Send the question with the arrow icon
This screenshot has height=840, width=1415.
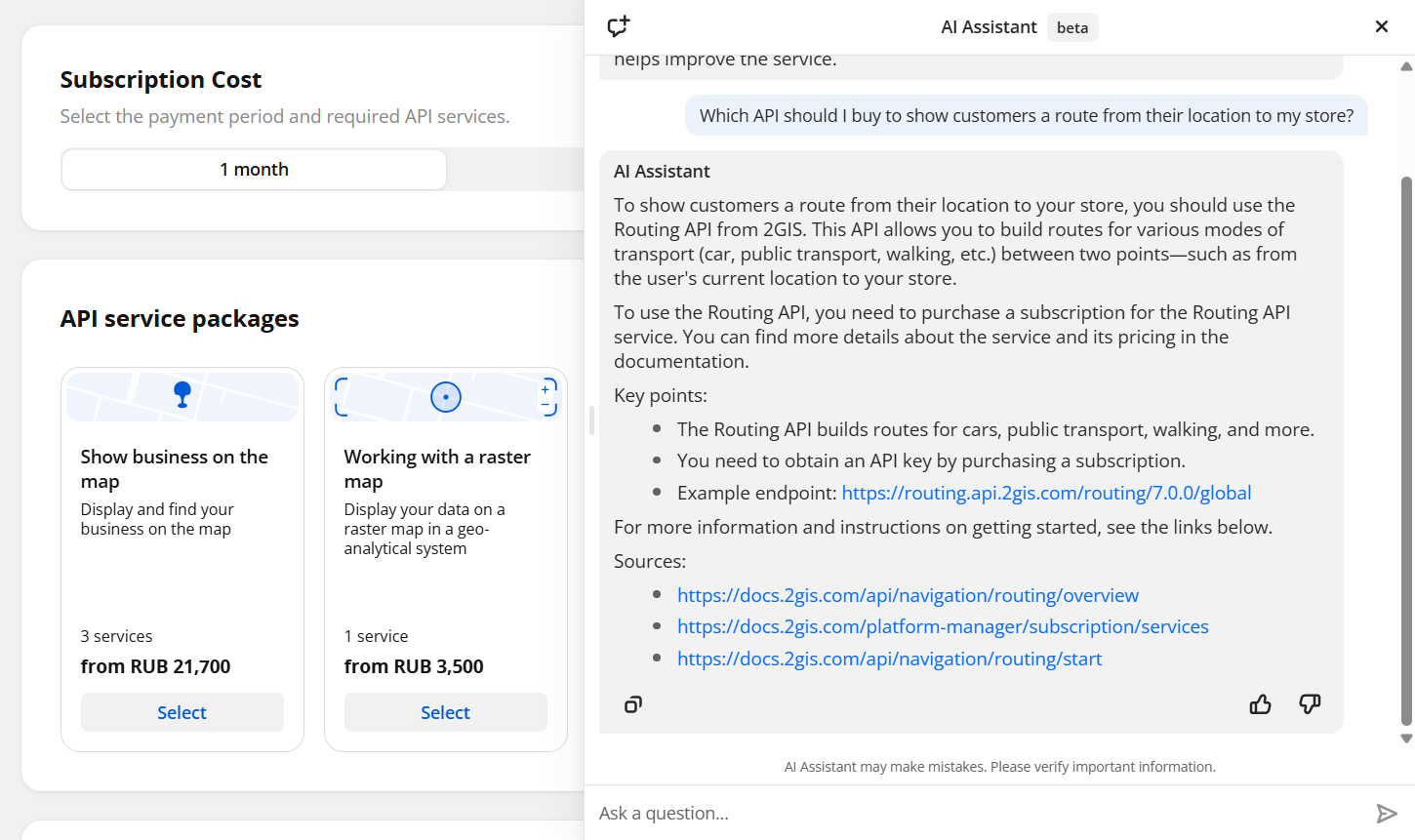pyautogui.click(x=1387, y=813)
